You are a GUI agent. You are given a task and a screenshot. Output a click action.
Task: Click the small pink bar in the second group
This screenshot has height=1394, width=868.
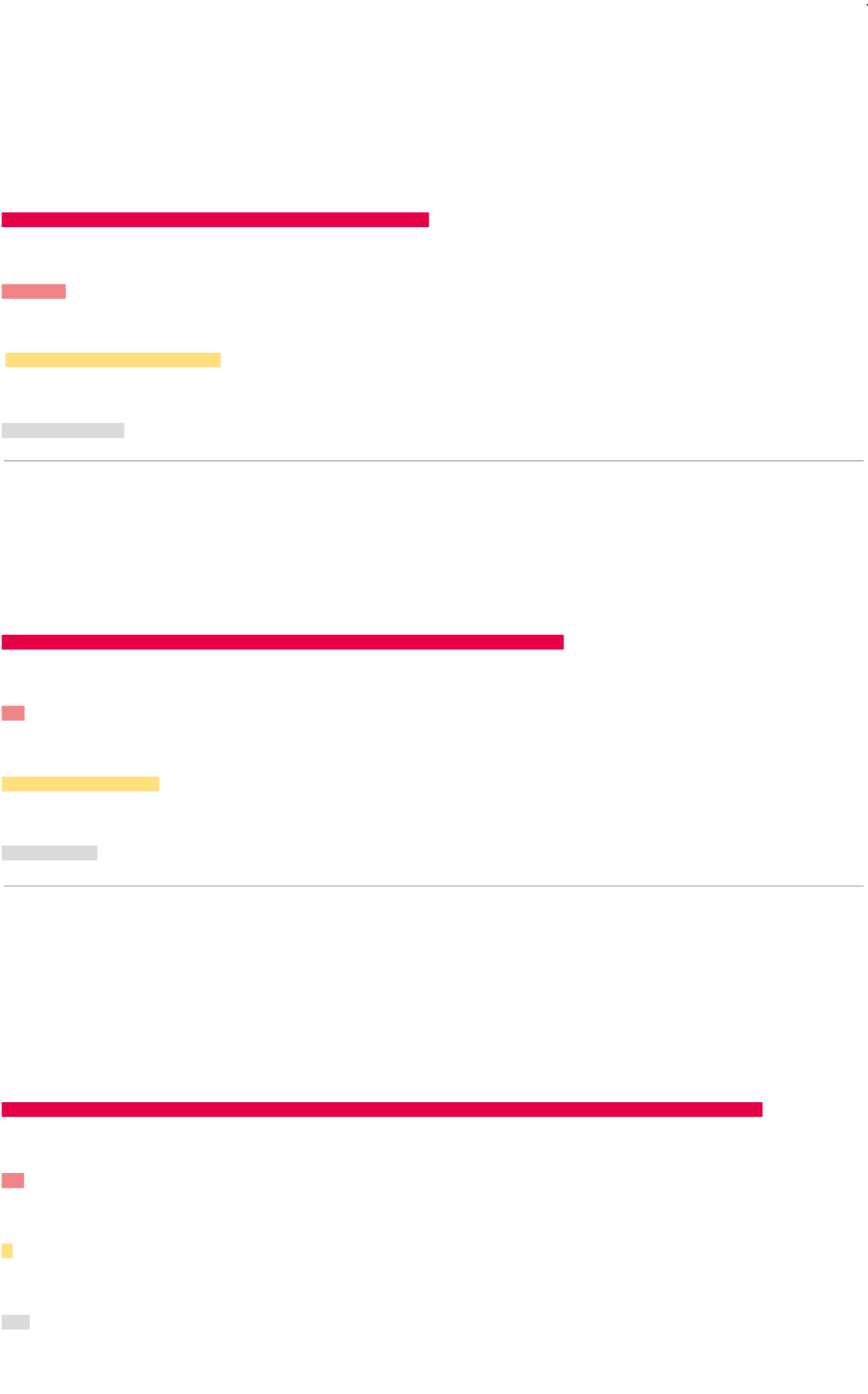pyautogui.click(x=13, y=714)
